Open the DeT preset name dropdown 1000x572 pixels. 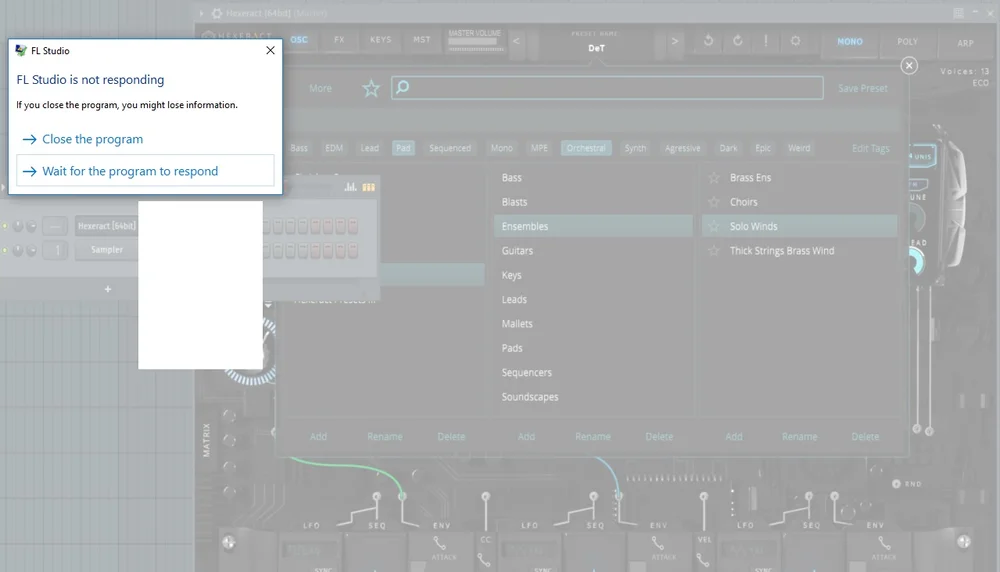click(x=596, y=48)
